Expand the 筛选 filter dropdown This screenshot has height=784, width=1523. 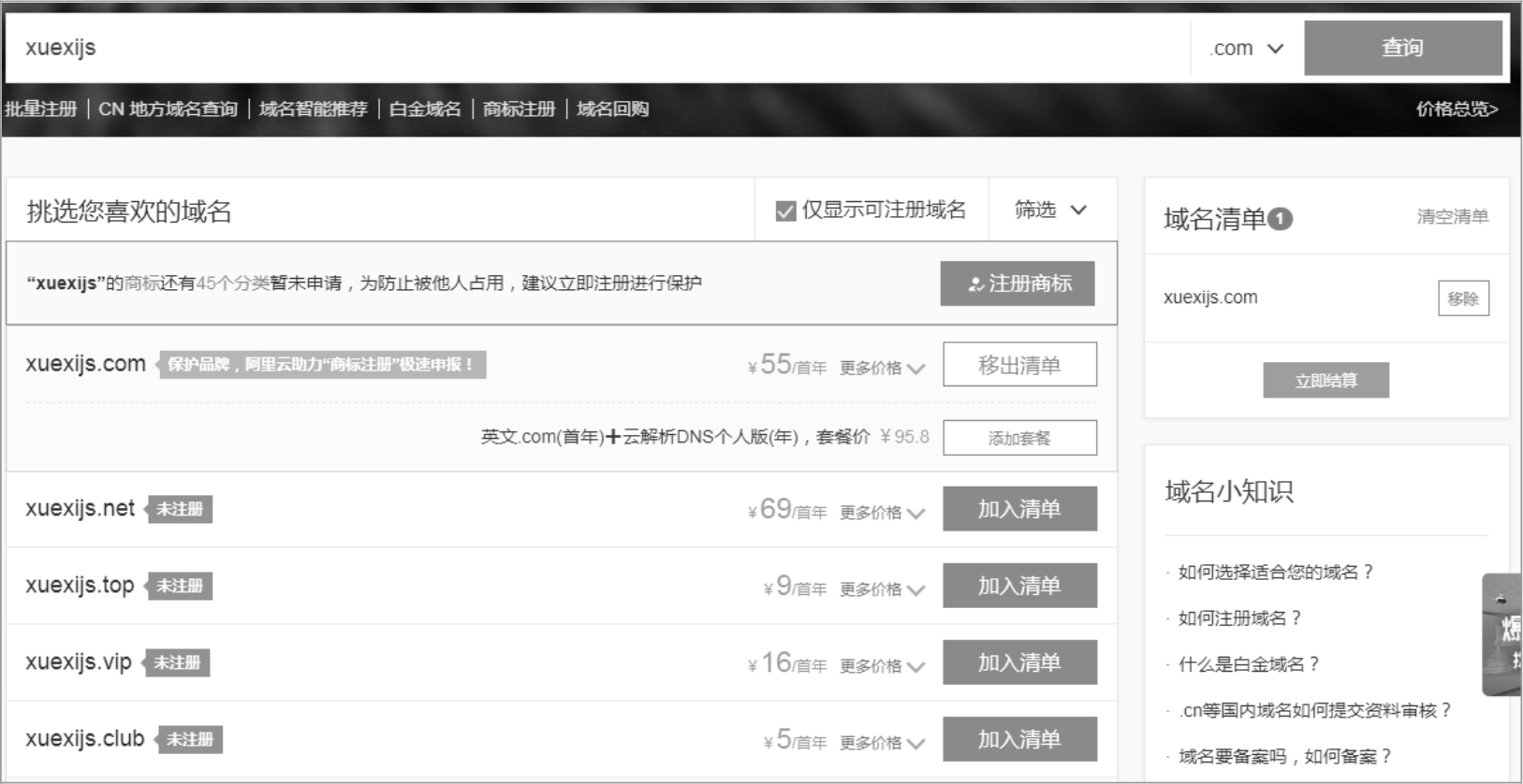coord(1050,211)
